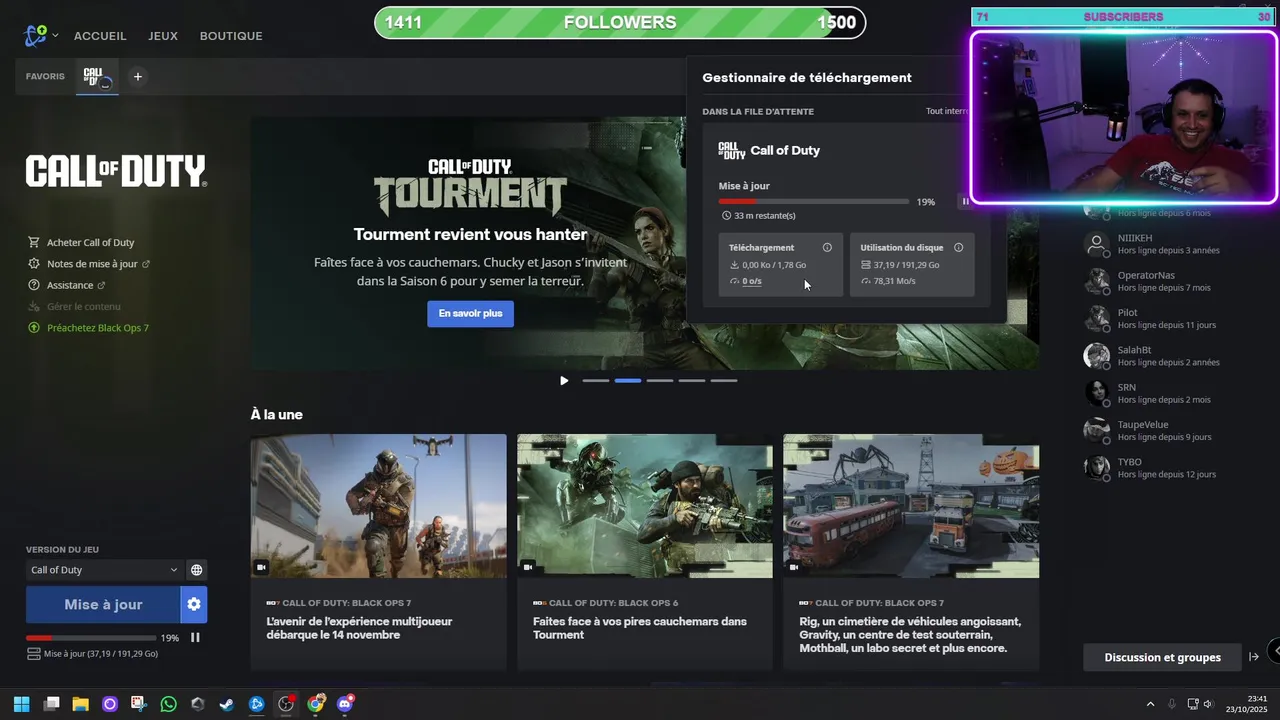Open Snipping Tool from taskbar
Screen dimensions: 1280x720
[139, 704]
